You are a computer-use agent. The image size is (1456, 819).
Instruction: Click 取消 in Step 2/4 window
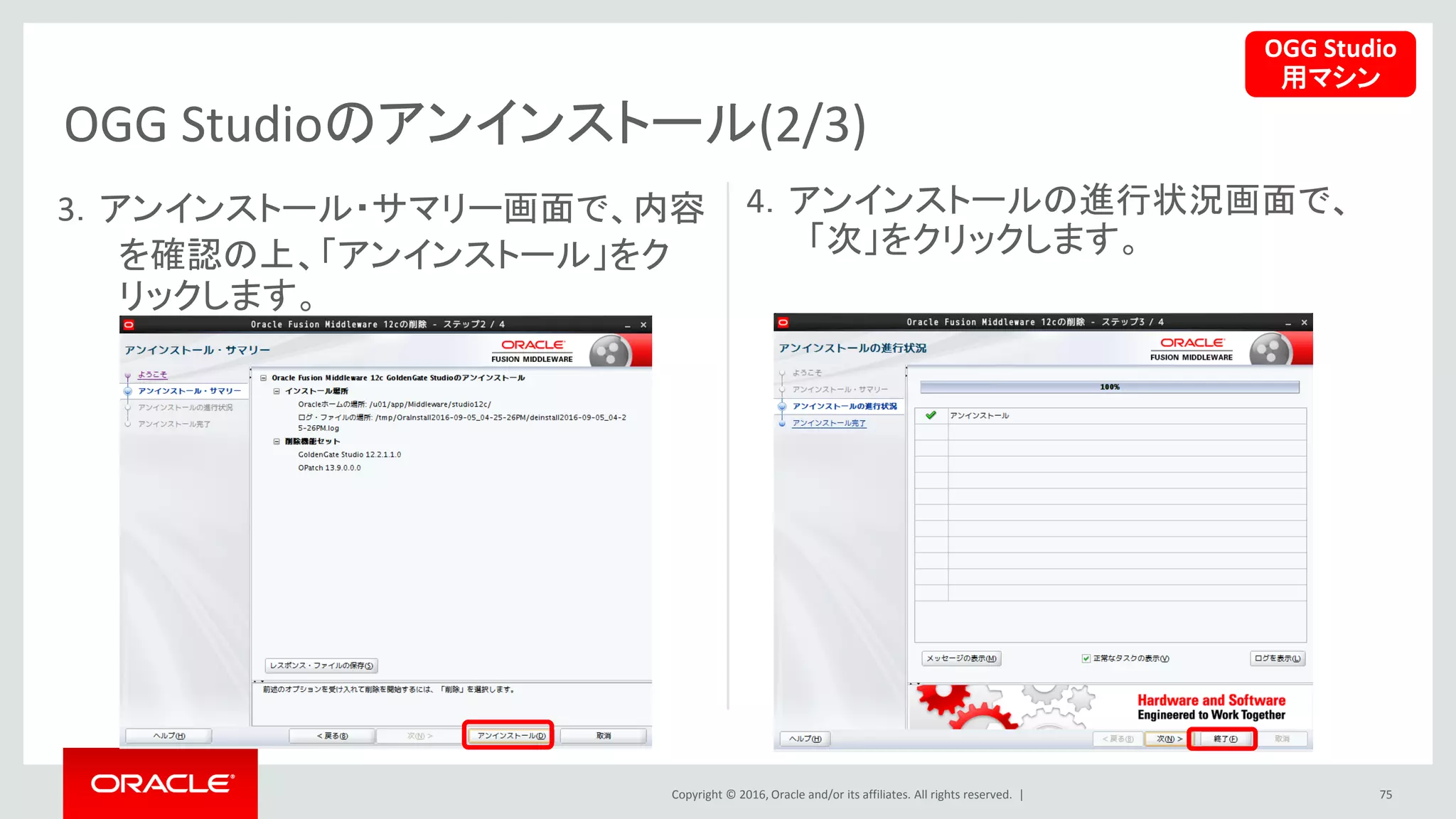click(x=604, y=736)
